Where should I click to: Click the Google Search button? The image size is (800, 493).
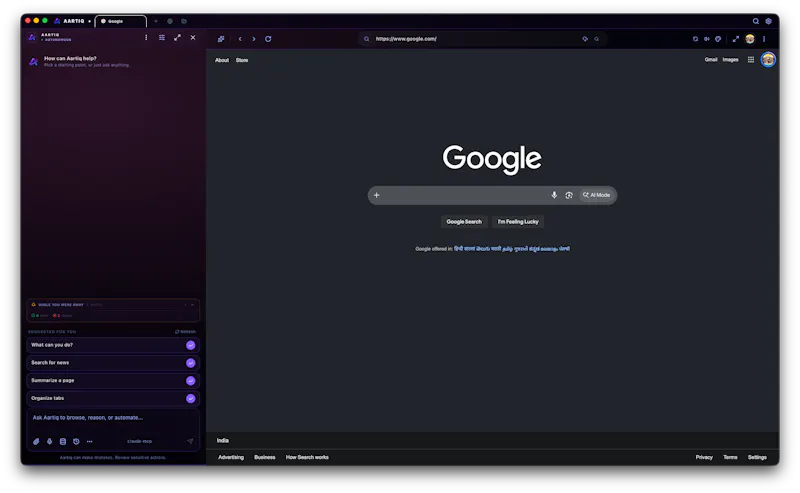(x=464, y=221)
